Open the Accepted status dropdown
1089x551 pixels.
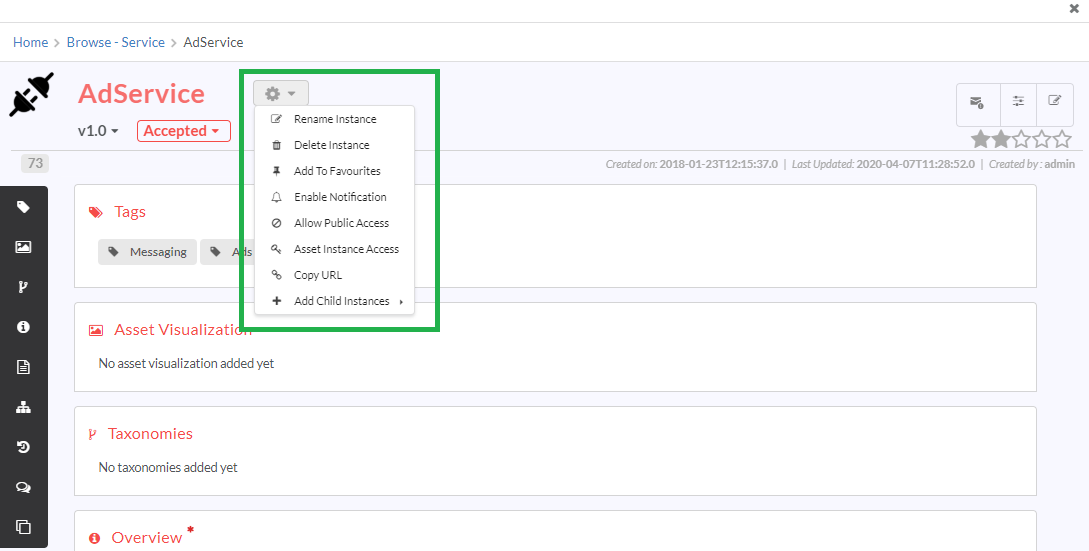pos(183,131)
